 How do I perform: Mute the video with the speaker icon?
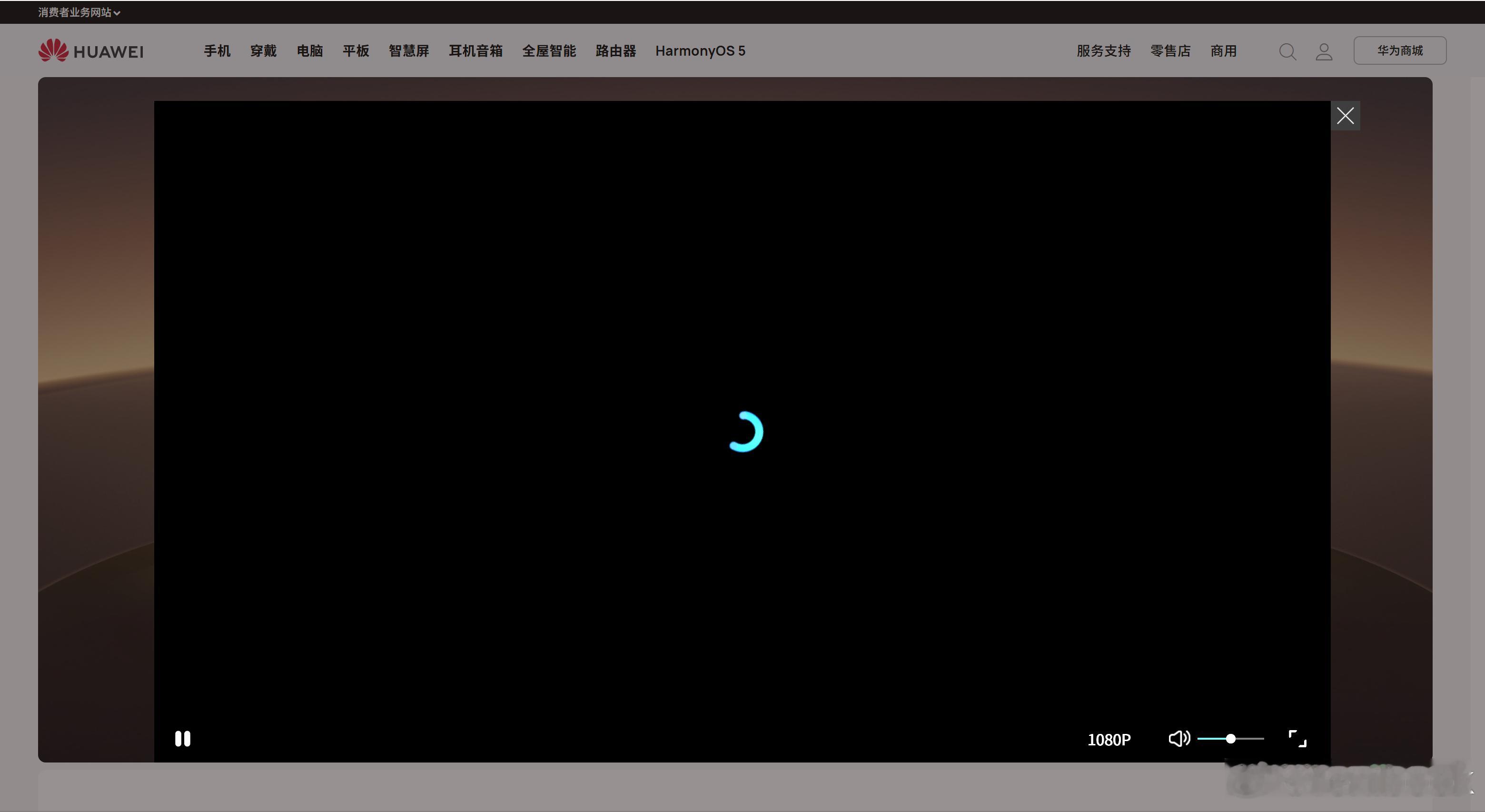(x=1179, y=738)
